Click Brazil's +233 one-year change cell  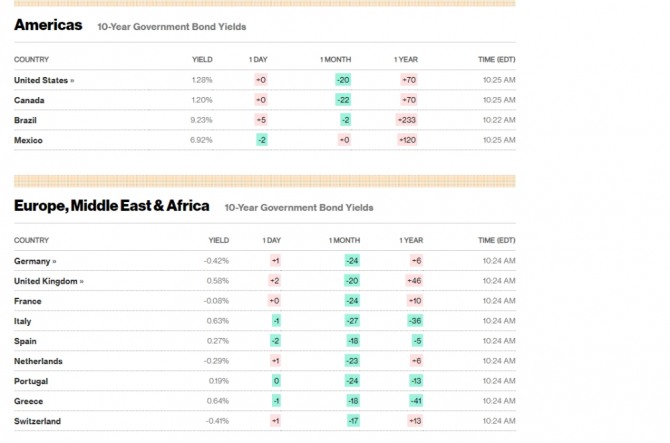tap(406, 120)
